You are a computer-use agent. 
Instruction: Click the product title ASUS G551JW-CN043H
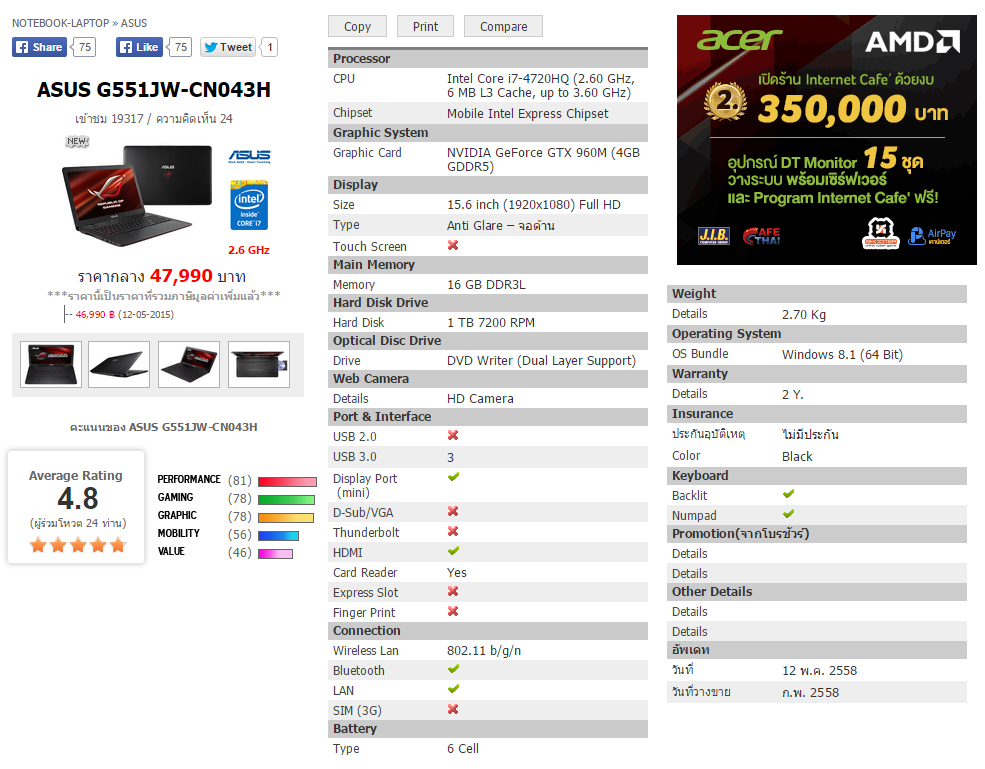tap(154, 90)
